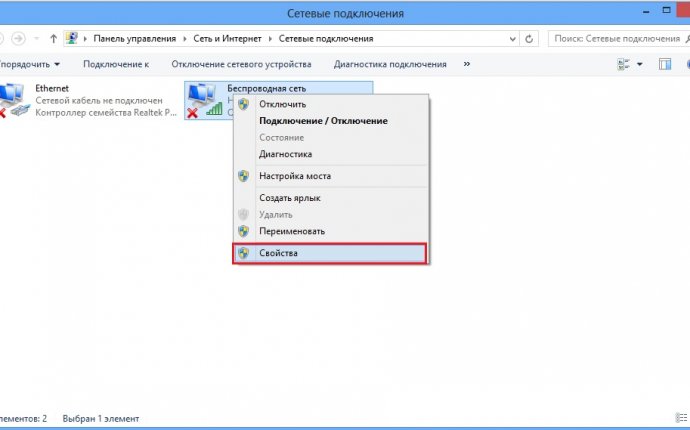Click Подключение к toolbar button

coord(116,64)
